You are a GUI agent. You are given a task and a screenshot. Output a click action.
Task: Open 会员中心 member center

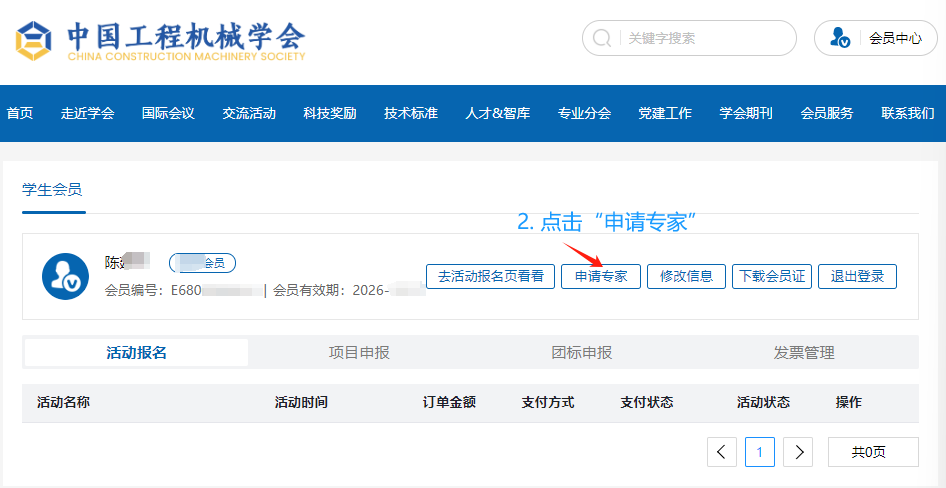[x=894, y=38]
